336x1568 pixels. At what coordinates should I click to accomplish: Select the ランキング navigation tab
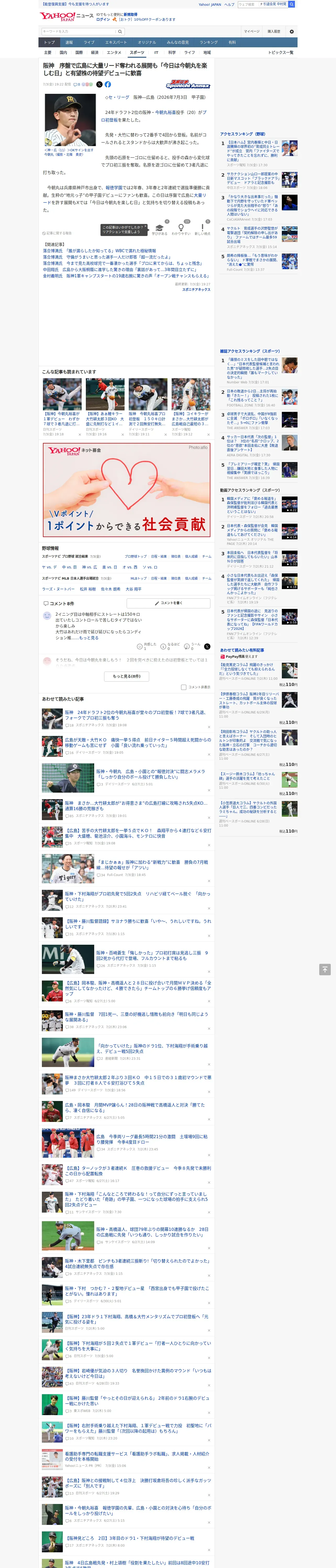pos(209,43)
